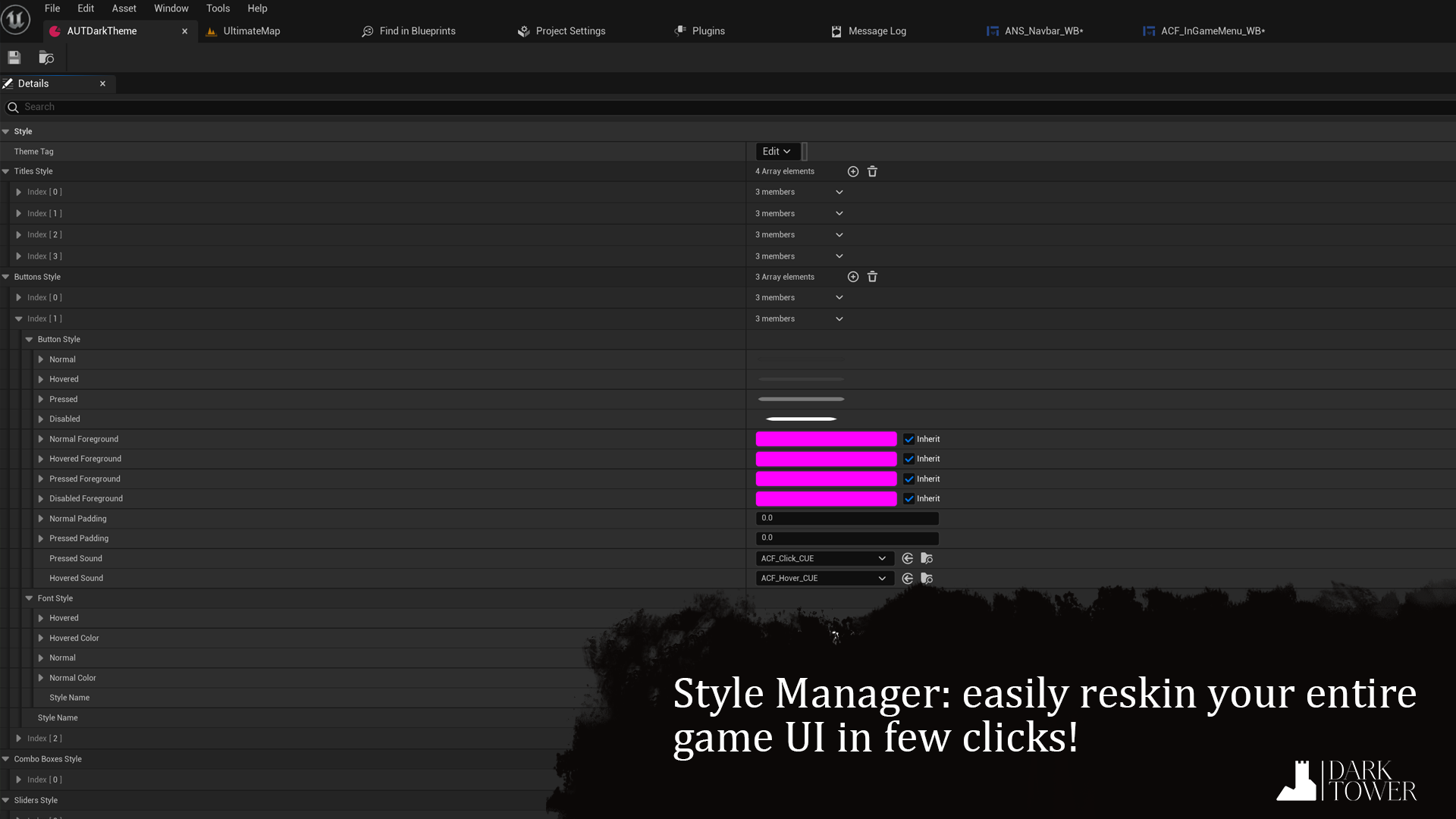1456x819 pixels.
Task: Open the Tools menu
Action: coord(218,8)
